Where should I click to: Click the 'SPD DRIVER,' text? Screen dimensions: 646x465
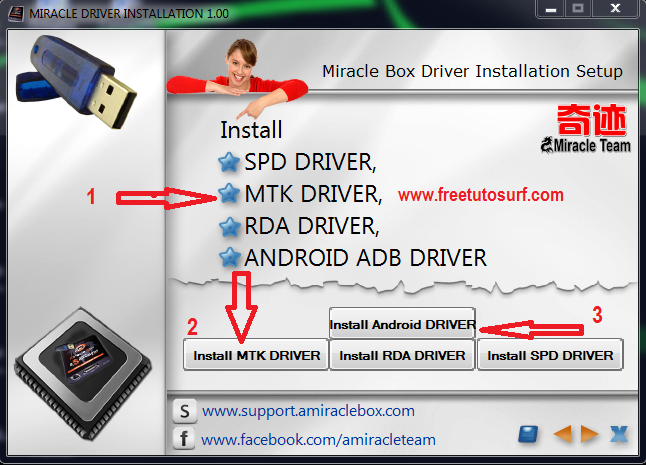pyautogui.click(x=310, y=162)
